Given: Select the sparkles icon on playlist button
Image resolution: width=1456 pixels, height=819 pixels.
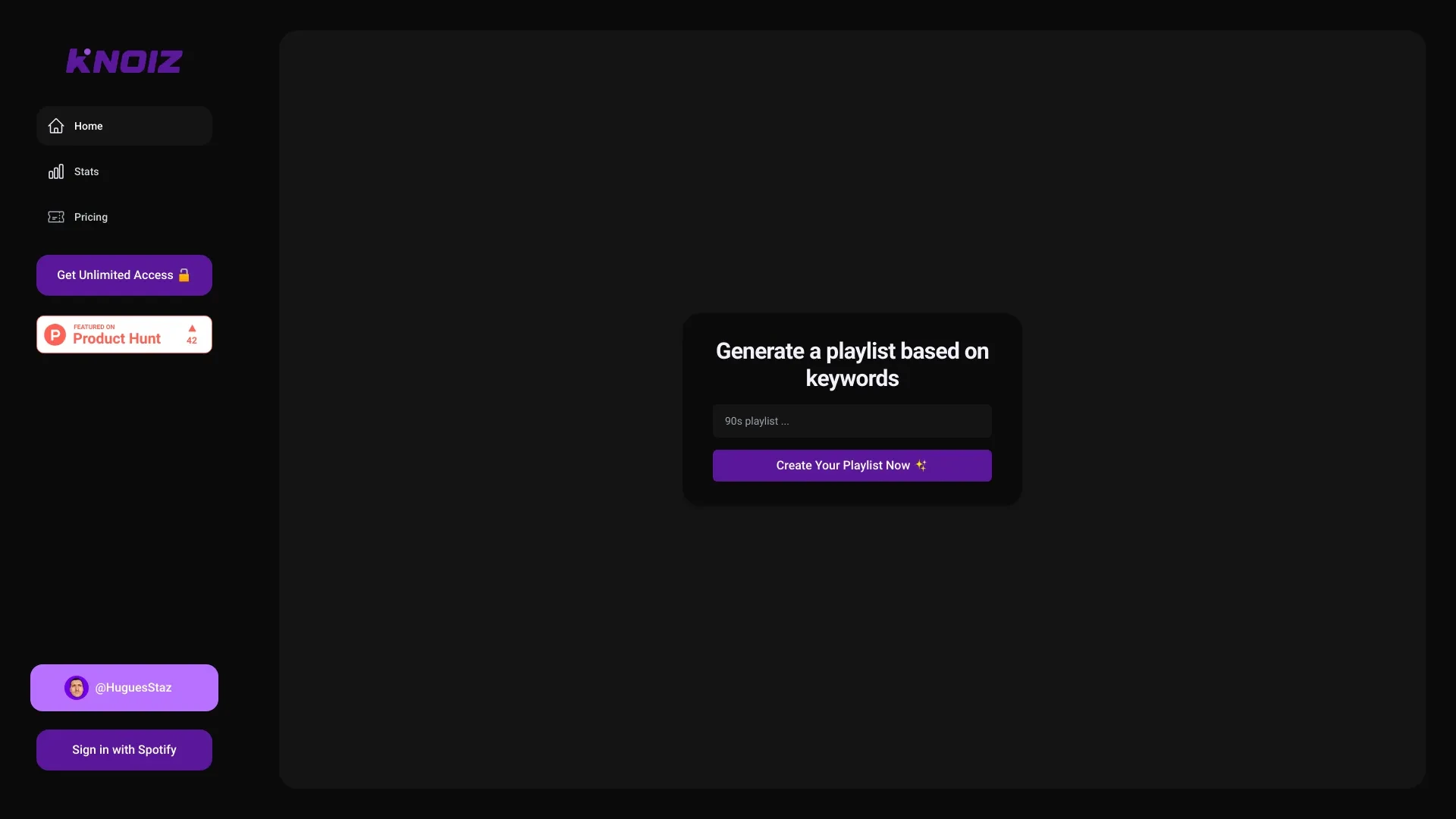Looking at the screenshot, I should [x=921, y=465].
